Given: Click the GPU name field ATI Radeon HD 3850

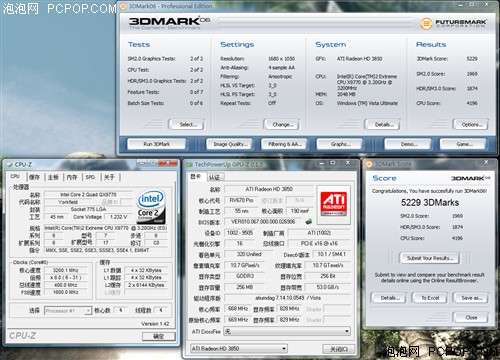Looking at the screenshot, I should [x=269, y=189].
